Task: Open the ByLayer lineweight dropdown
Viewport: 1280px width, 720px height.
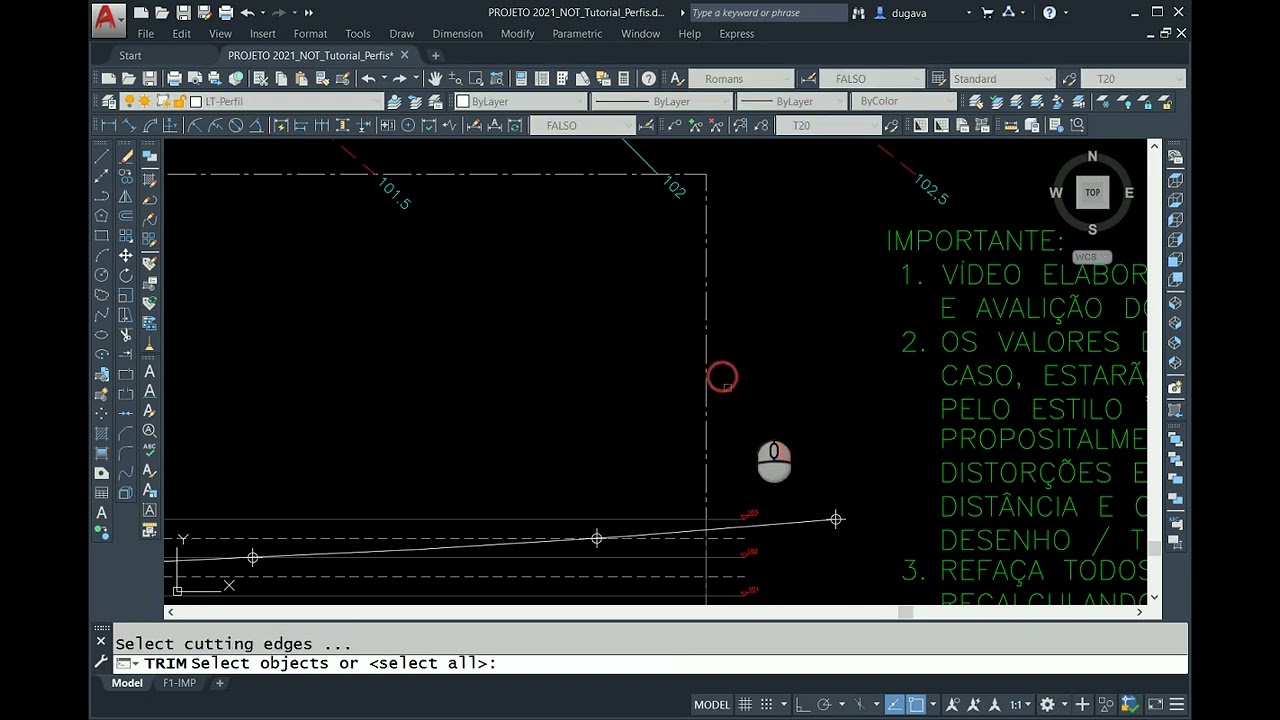Action: pos(791,101)
